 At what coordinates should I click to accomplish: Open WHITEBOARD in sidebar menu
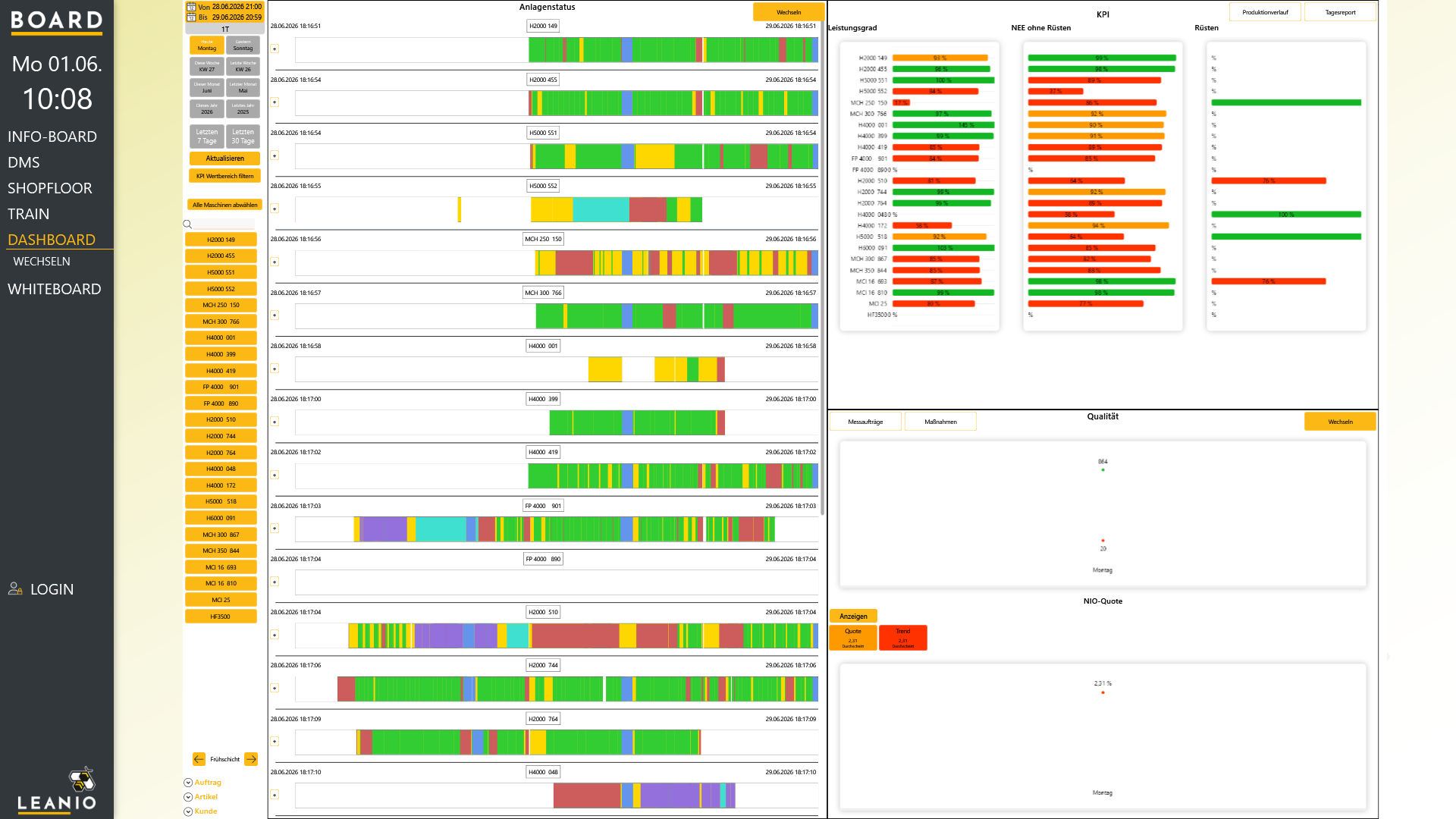[x=55, y=289]
